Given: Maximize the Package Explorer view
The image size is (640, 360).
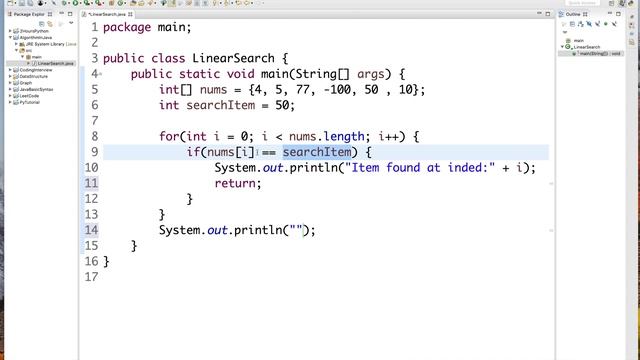Looking at the screenshot, I should 70,14.
